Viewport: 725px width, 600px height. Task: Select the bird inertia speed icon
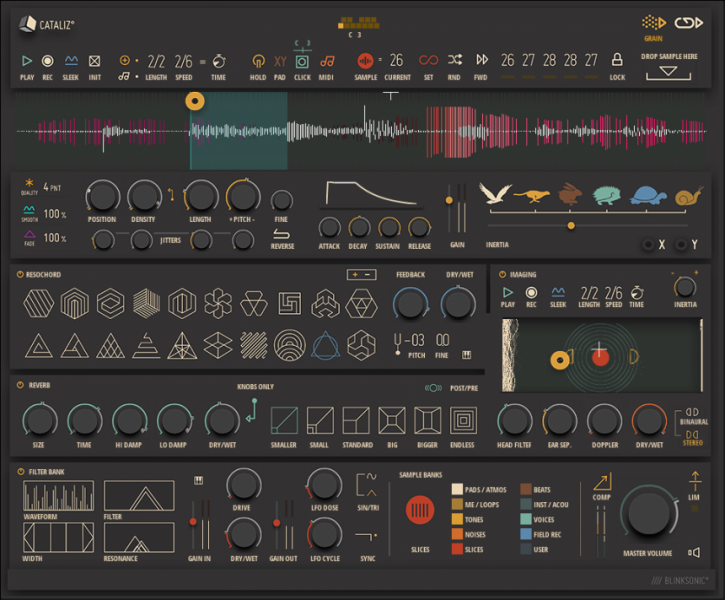495,193
